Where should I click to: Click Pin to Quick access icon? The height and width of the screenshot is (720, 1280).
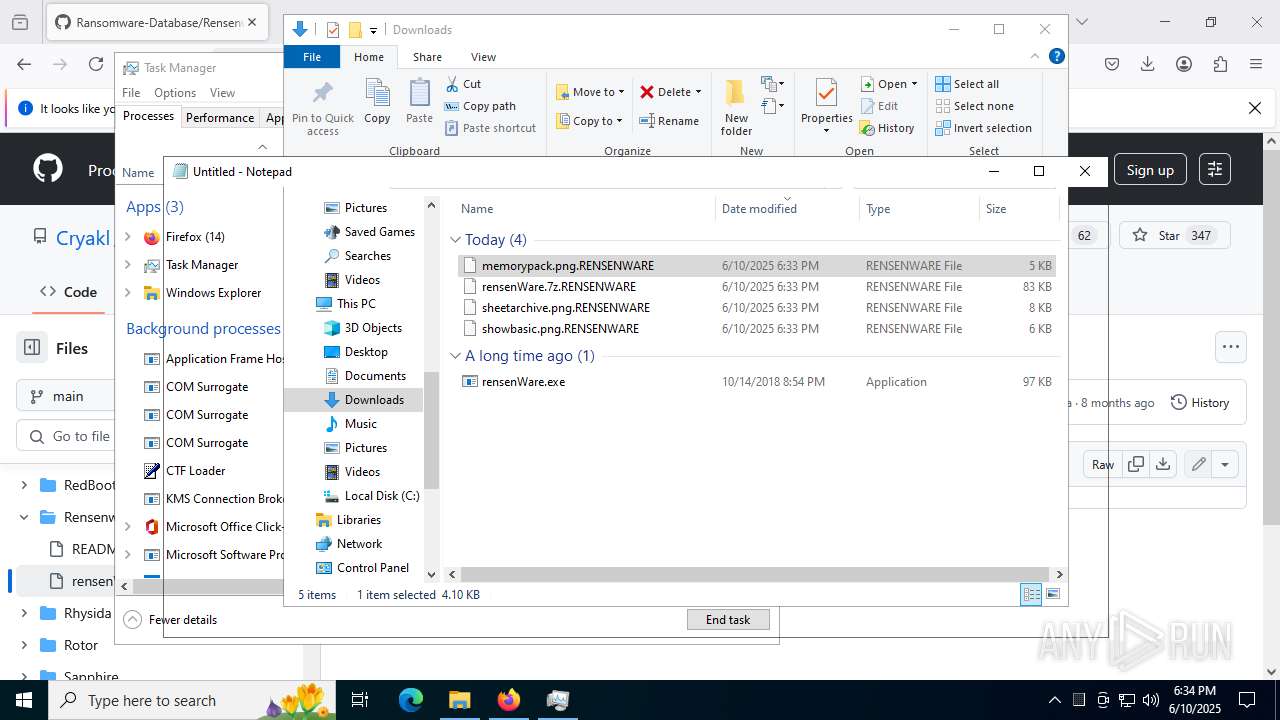click(x=322, y=108)
